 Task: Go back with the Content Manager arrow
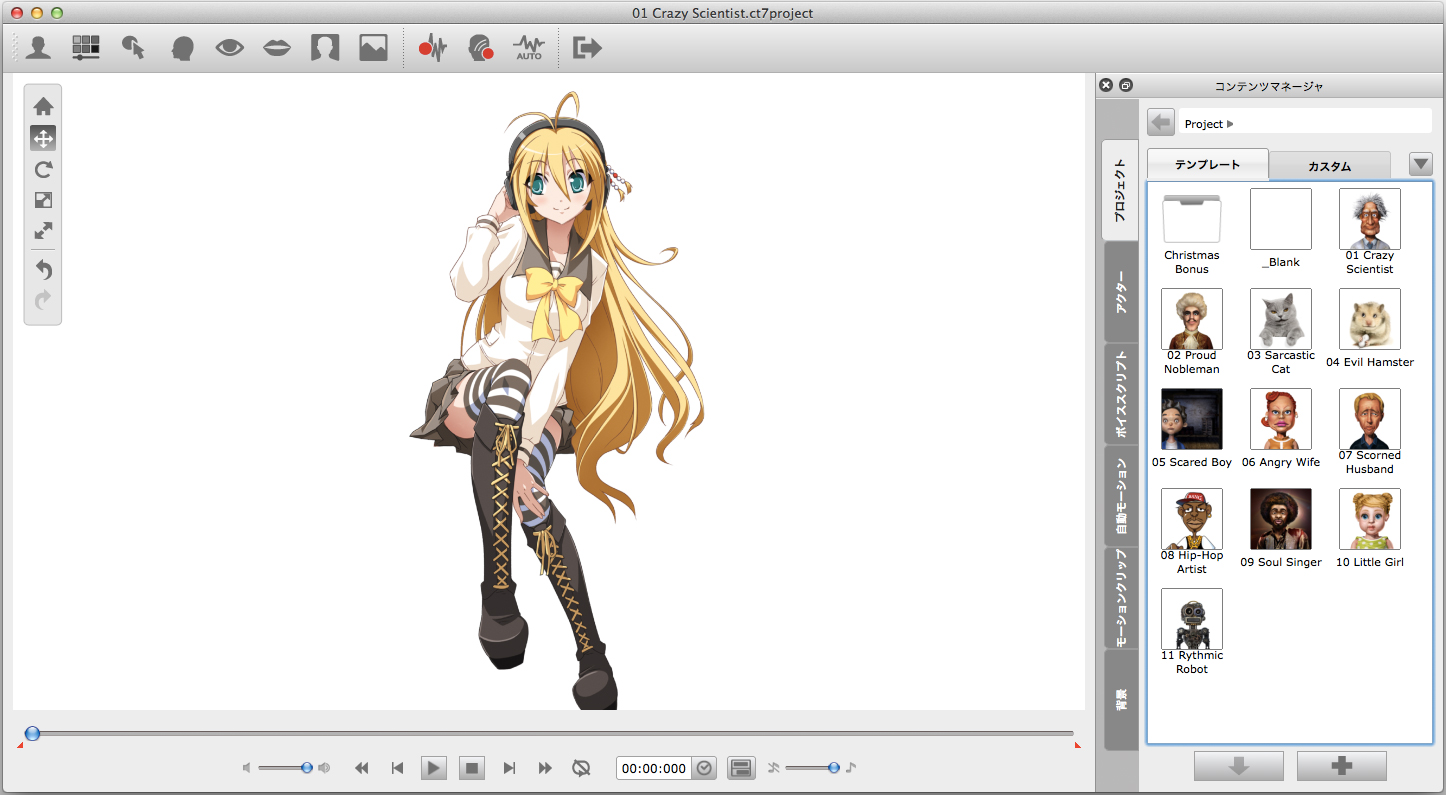pyautogui.click(x=1161, y=122)
